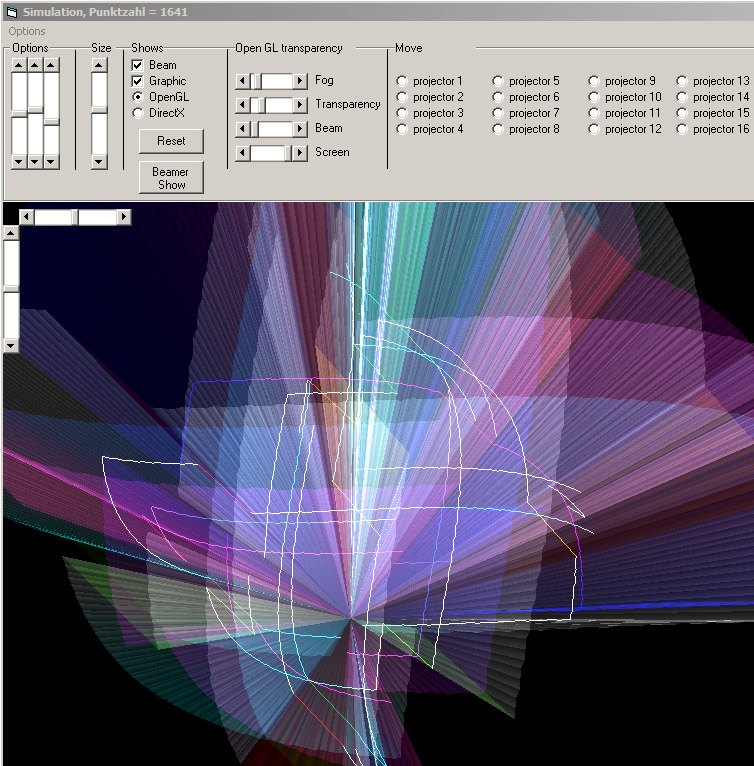Toggle the Graphic checkbox
This screenshot has width=754, height=766.
pyautogui.click(x=138, y=81)
